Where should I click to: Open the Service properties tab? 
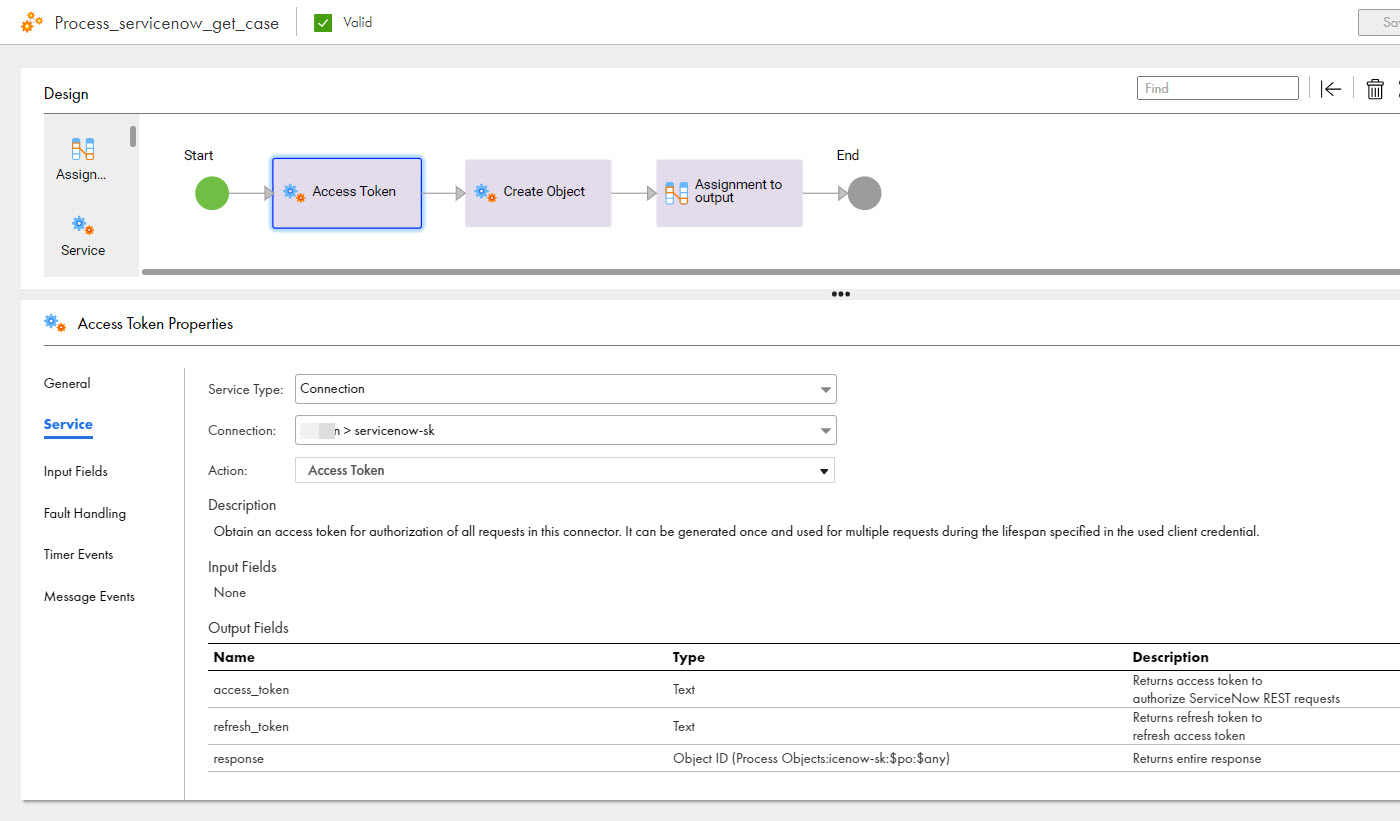click(x=68, y=424)
